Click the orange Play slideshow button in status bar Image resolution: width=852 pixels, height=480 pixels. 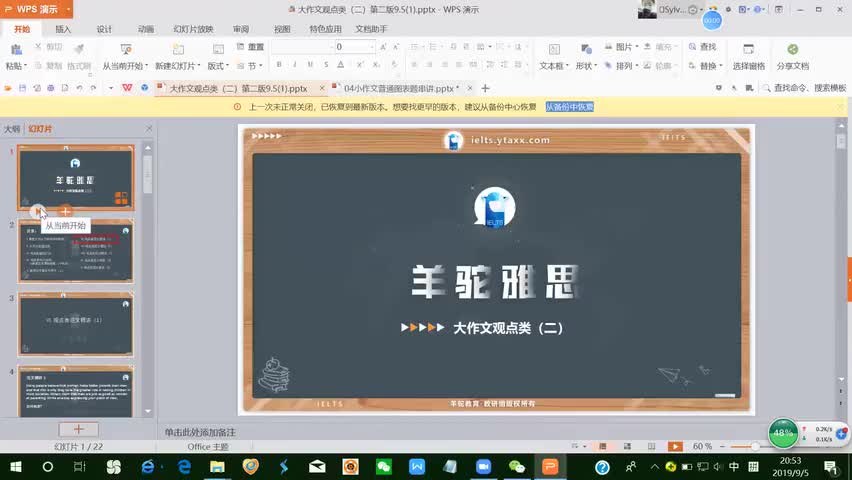[x=675, y=446]
